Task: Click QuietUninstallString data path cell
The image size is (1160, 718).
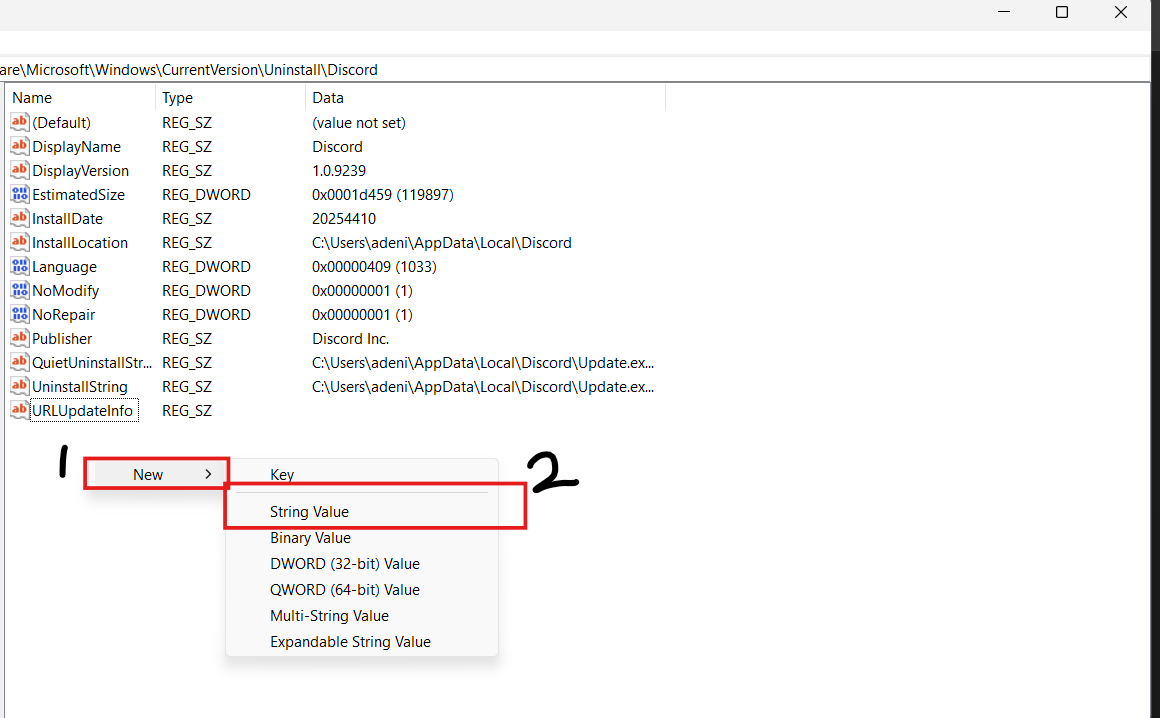Action: [x=483, y=362]
